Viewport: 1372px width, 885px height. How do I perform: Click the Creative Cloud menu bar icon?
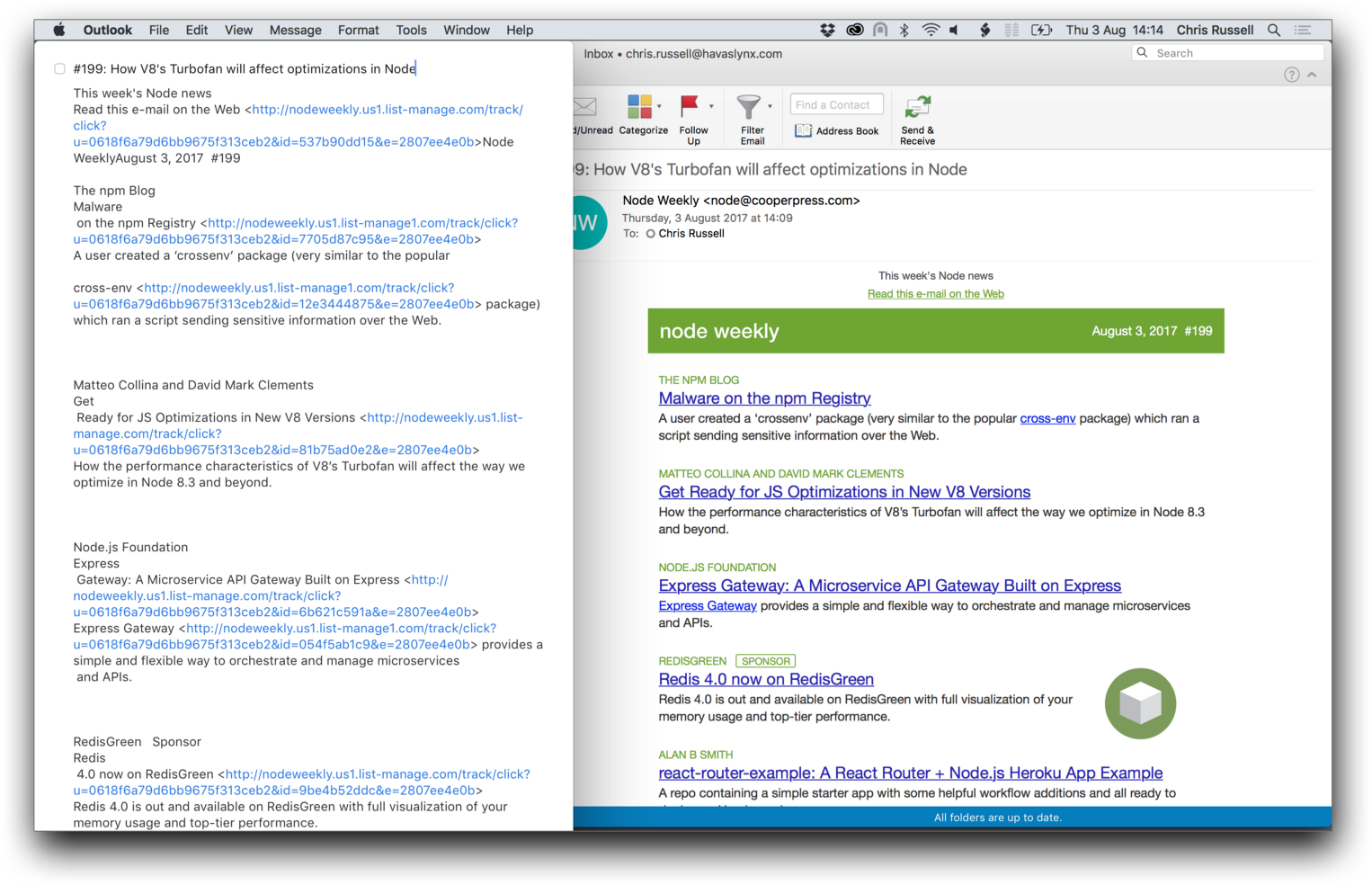point(854,30)
